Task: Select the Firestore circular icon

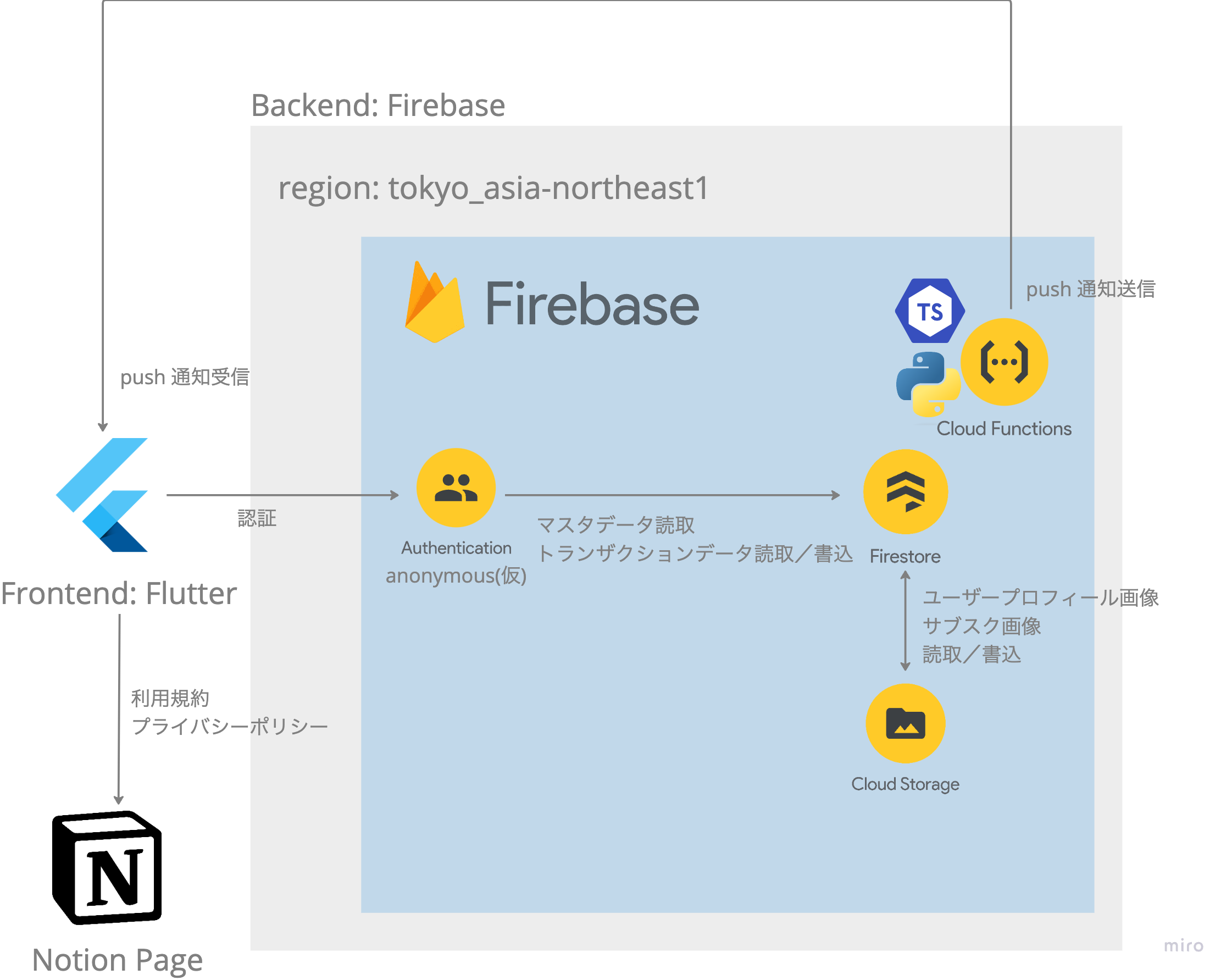Action: (x=905, y=491)
